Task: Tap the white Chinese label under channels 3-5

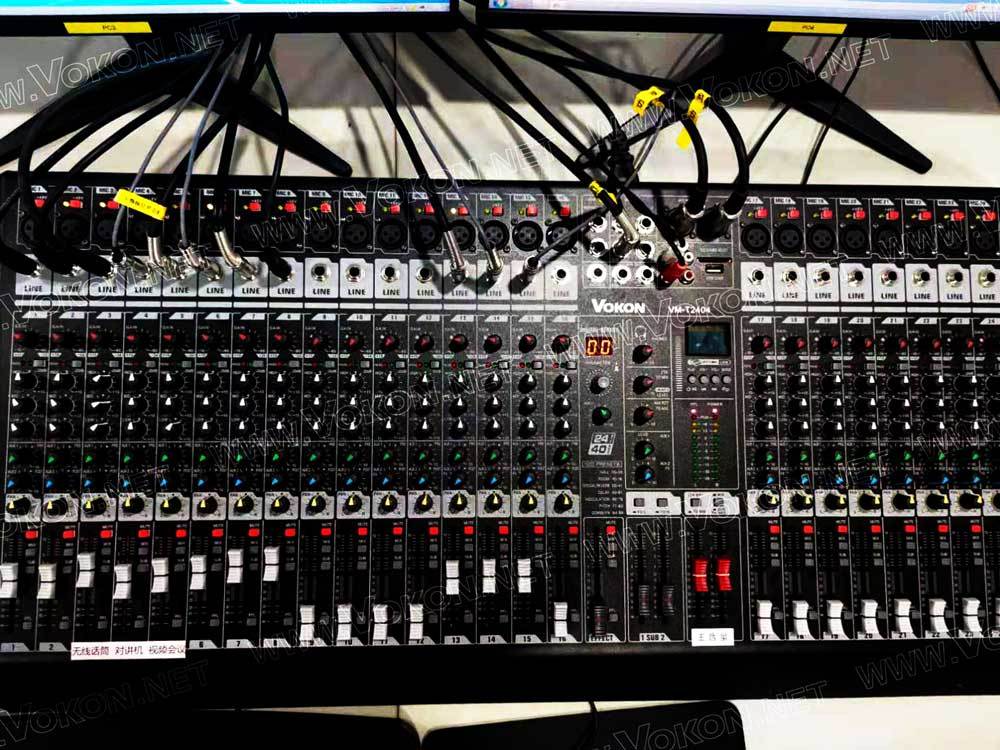Action: (128, 651)
